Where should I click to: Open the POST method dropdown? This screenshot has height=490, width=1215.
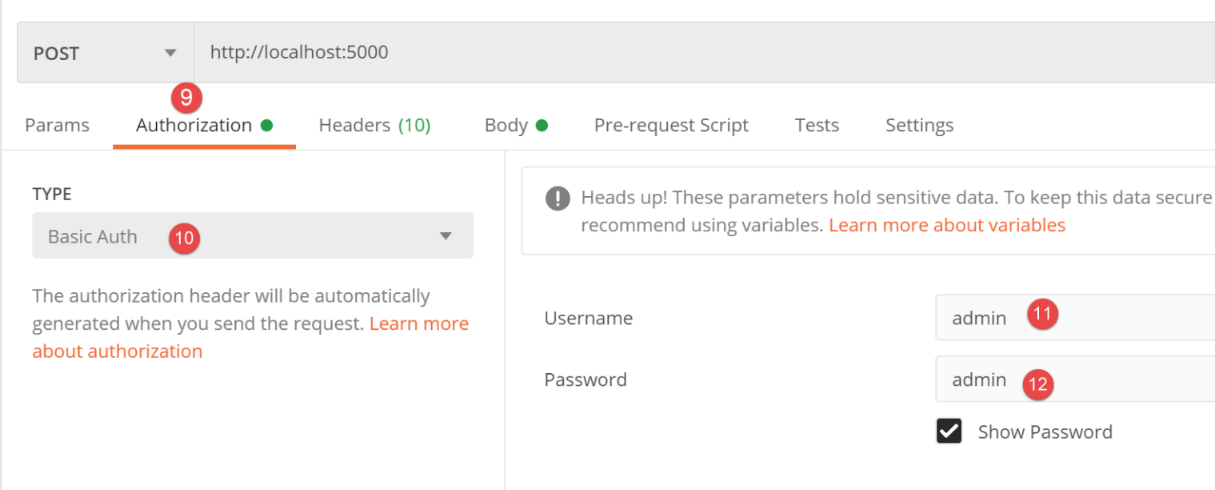(105, 53)
